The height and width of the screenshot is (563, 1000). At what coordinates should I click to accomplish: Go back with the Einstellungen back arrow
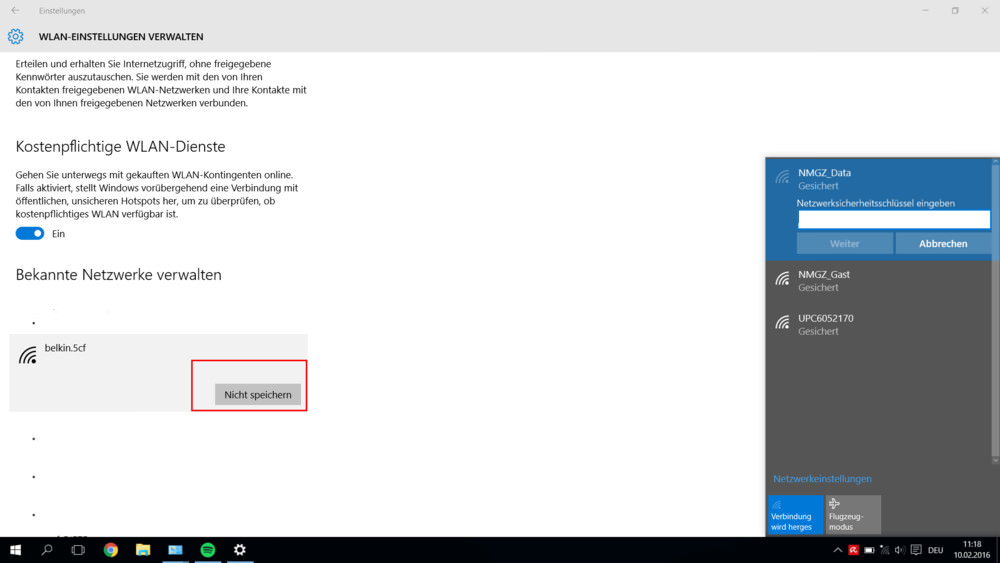[15, 10]
